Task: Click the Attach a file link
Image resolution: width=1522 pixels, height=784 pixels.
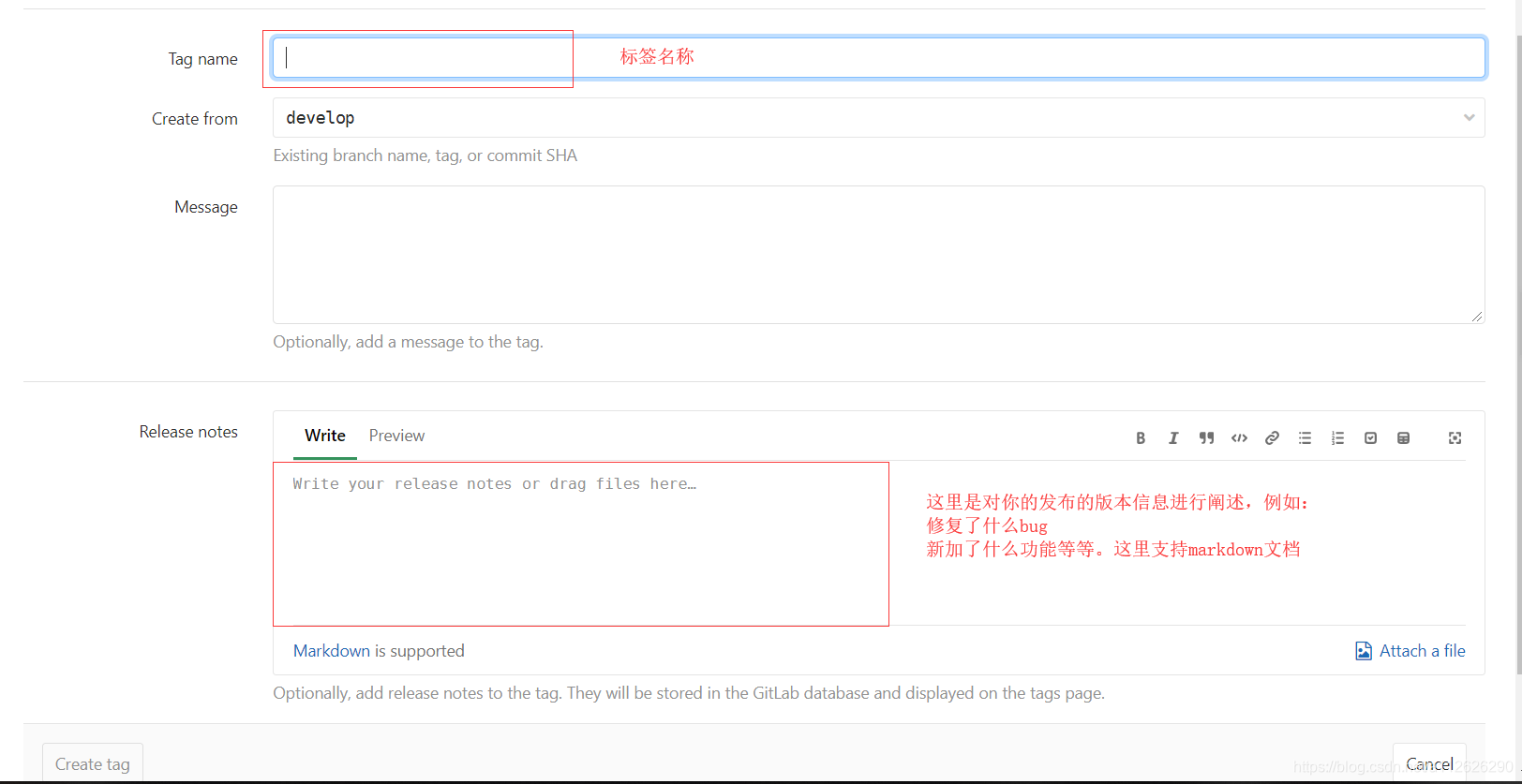Action: (1422, 651)
